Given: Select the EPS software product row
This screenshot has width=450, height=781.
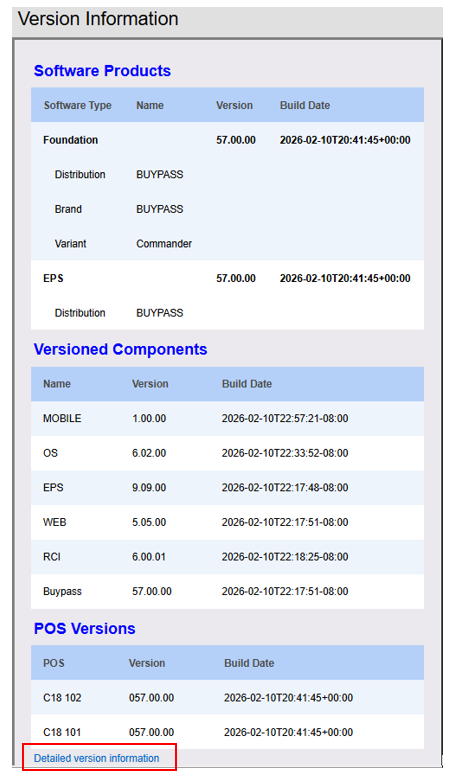Looking at the screenshot, I should click(227, 278).
